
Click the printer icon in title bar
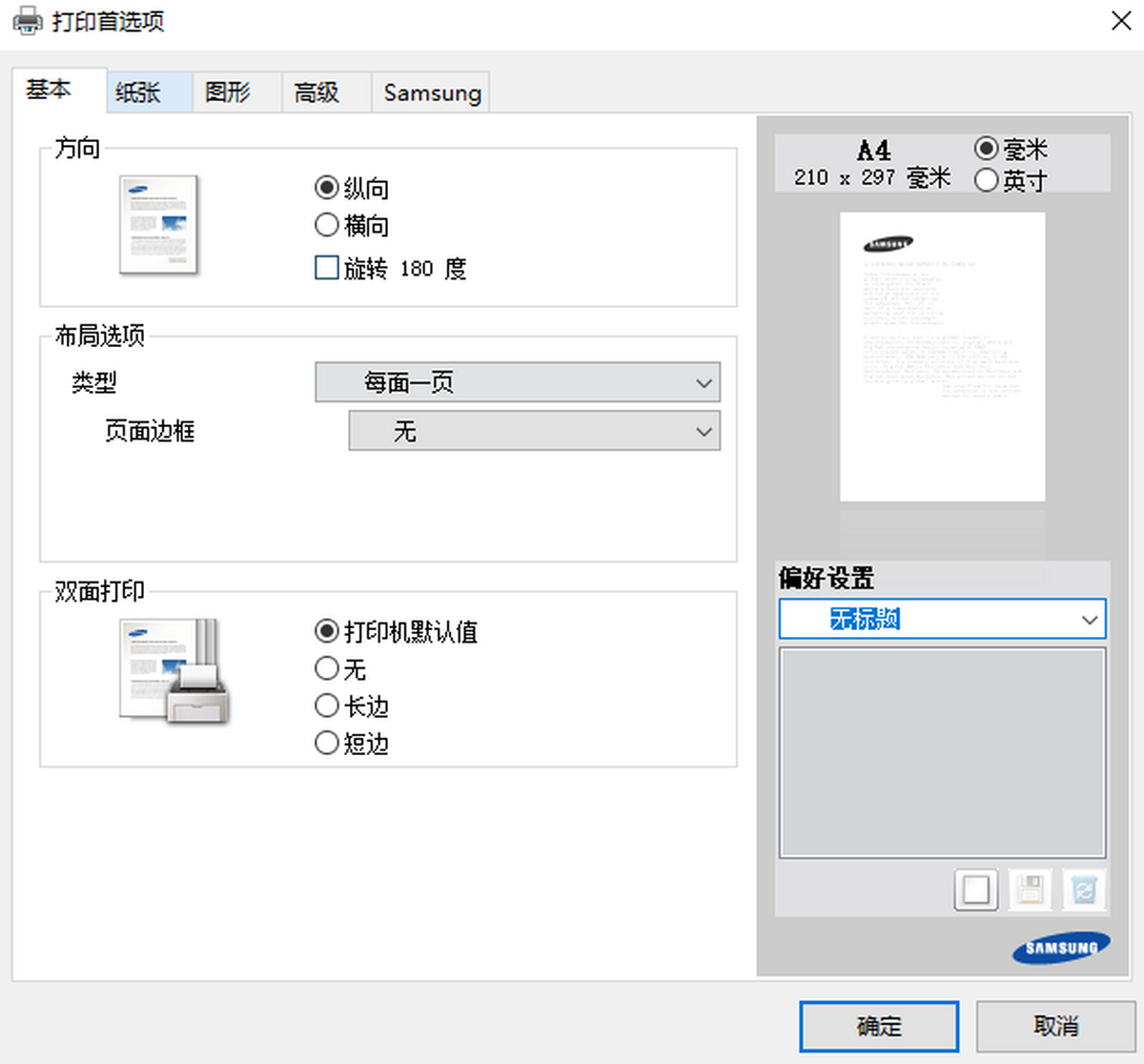tap(28, 21)
